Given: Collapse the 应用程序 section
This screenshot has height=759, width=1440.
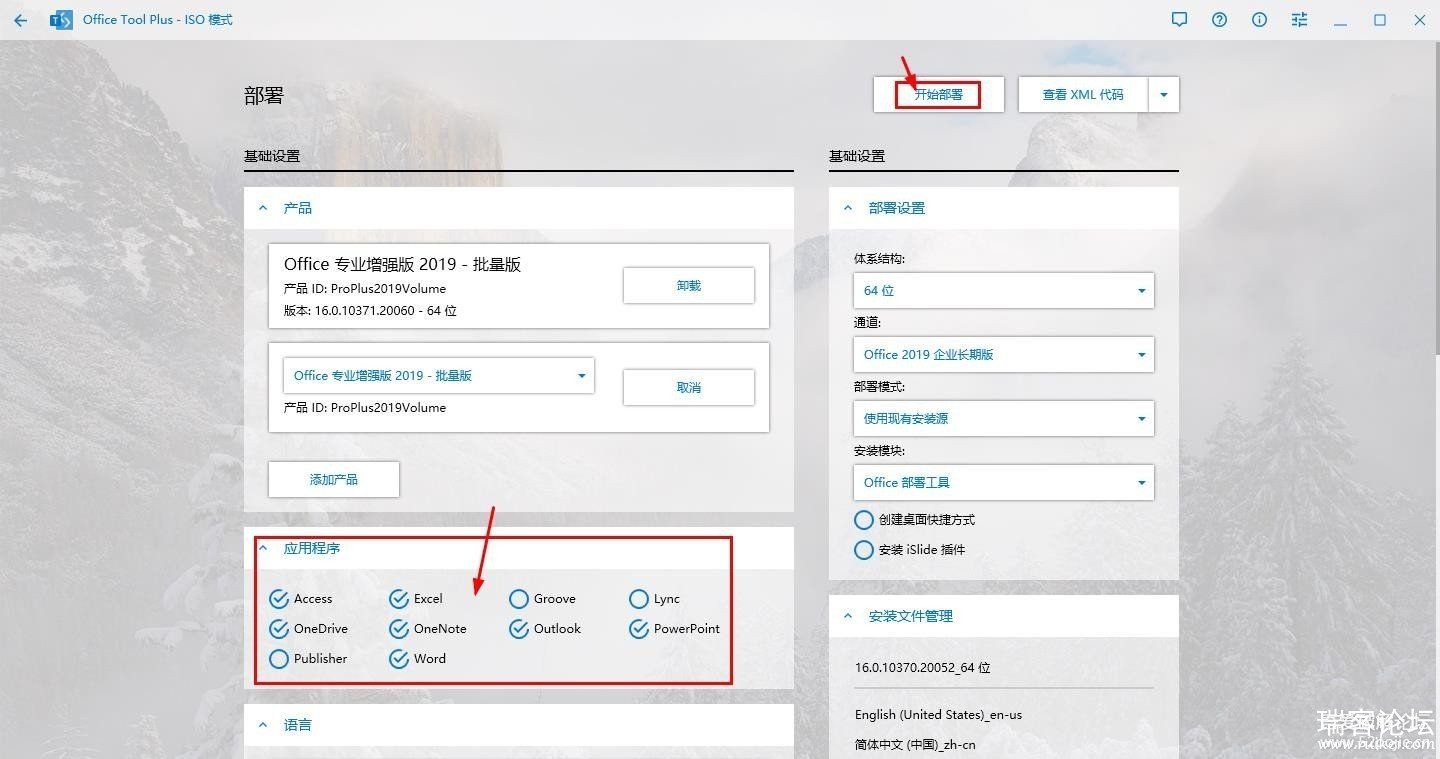Looking at the screenshot, I should 264,548.
